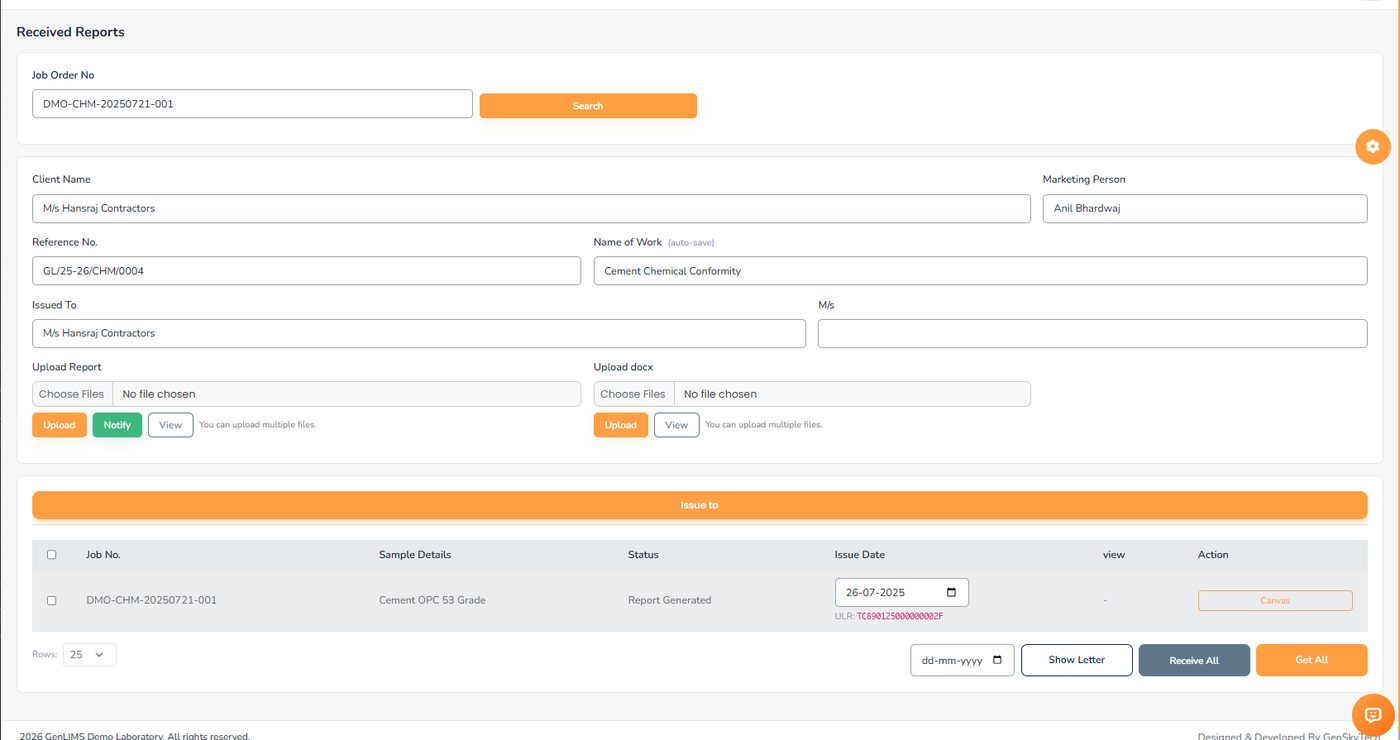This screenshot has width=1400, height=740.
Task: Click the Report Generated status cell
Action: [x=670, y=601]
